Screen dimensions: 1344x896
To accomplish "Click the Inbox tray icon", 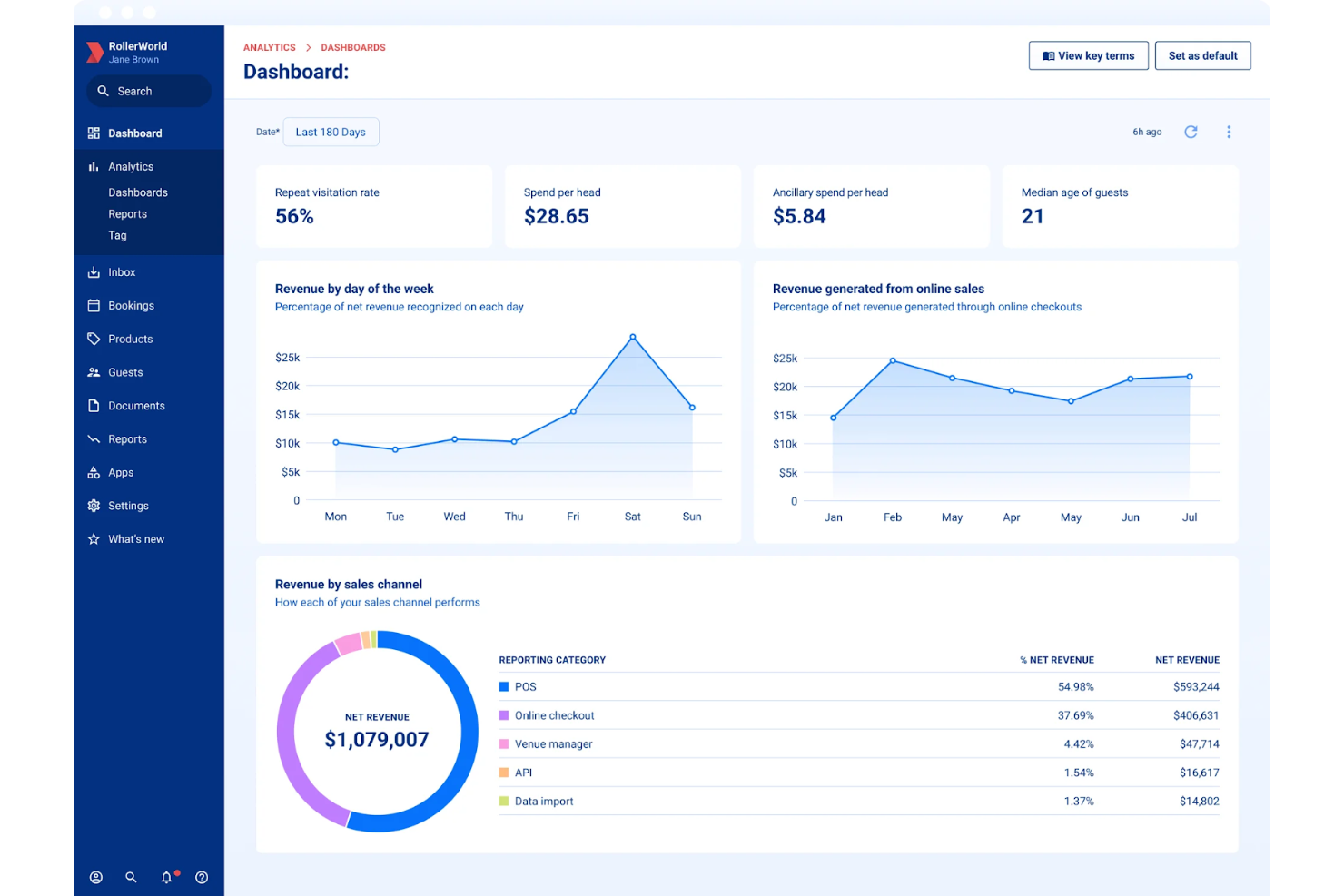I will click(x=94, y=272).
